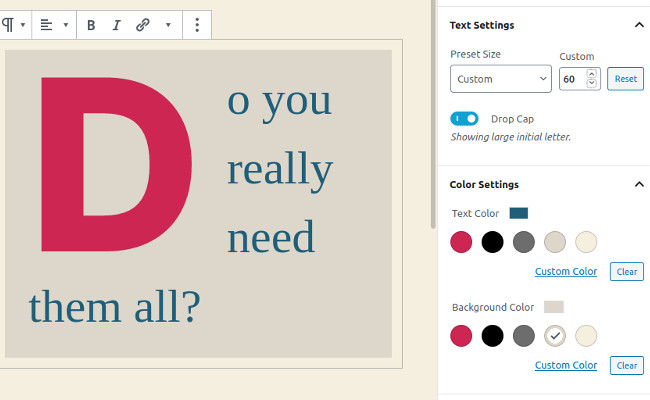Click the paragraph block type icon
This screenshot has width=650, height=400.
pos(9,25)
